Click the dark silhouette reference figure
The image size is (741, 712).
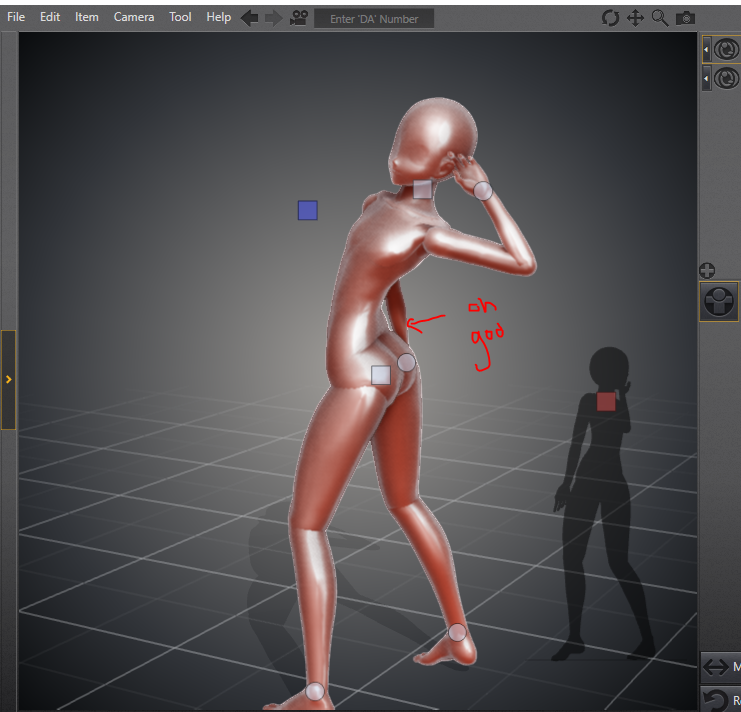pyautogui.click(x=603, y=504)
